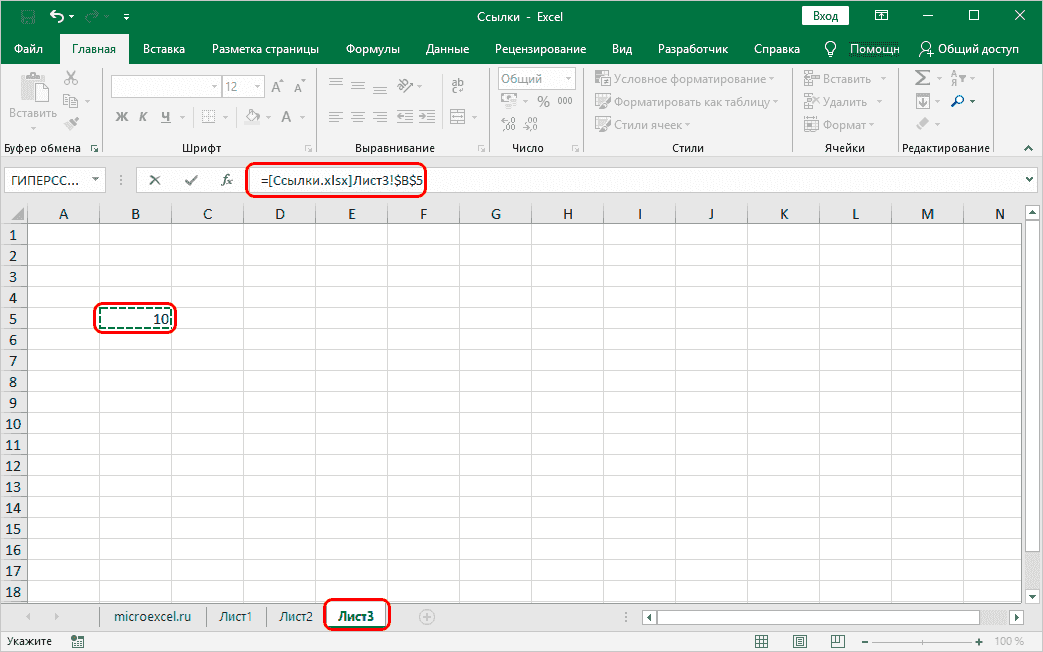Click the Find and Select magnifier icon
This screenshot has width=1043, height=652.
click(957, 101)
